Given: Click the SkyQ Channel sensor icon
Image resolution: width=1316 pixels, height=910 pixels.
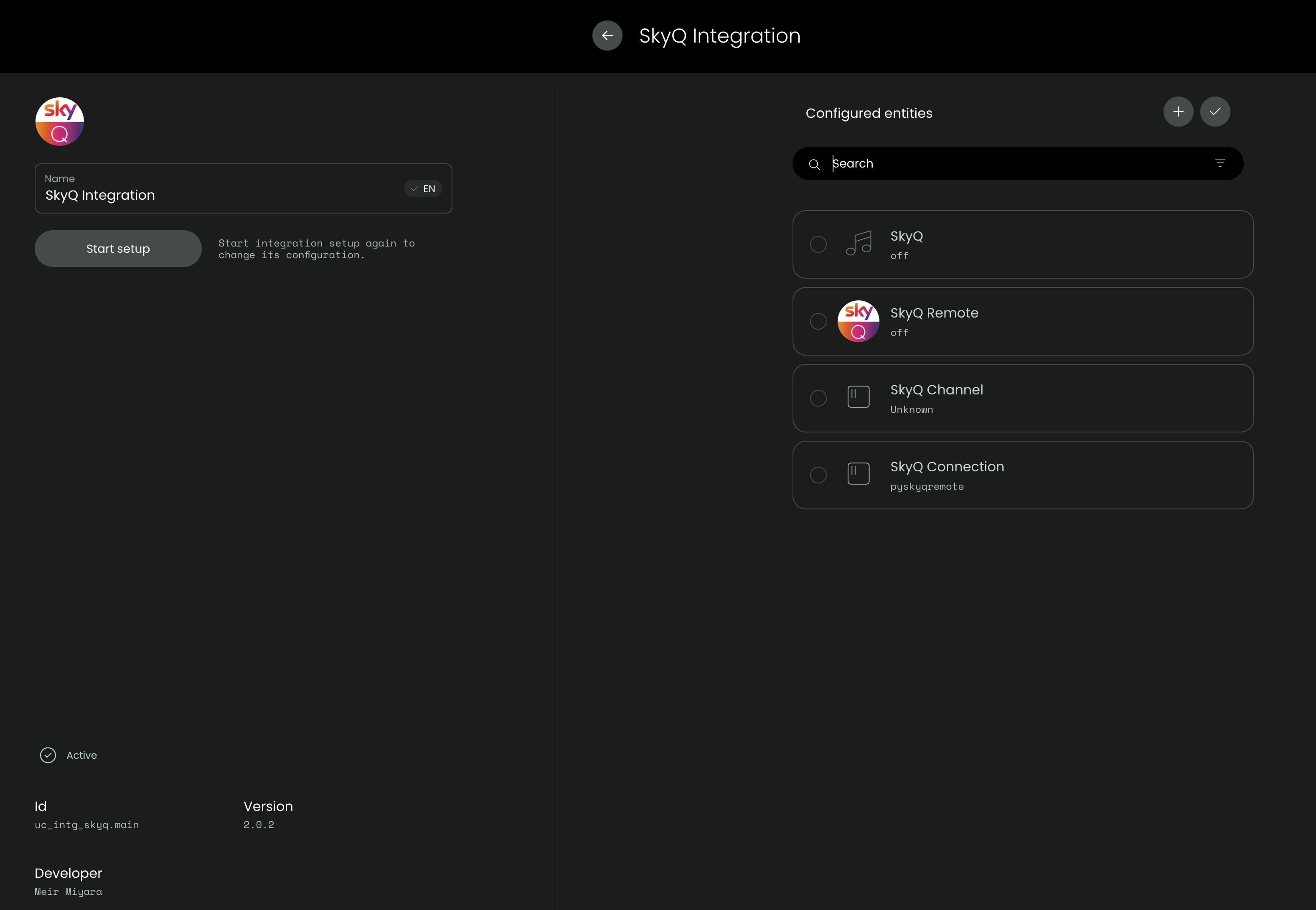Looking at the screenshot, I should (x=858, y=397).
